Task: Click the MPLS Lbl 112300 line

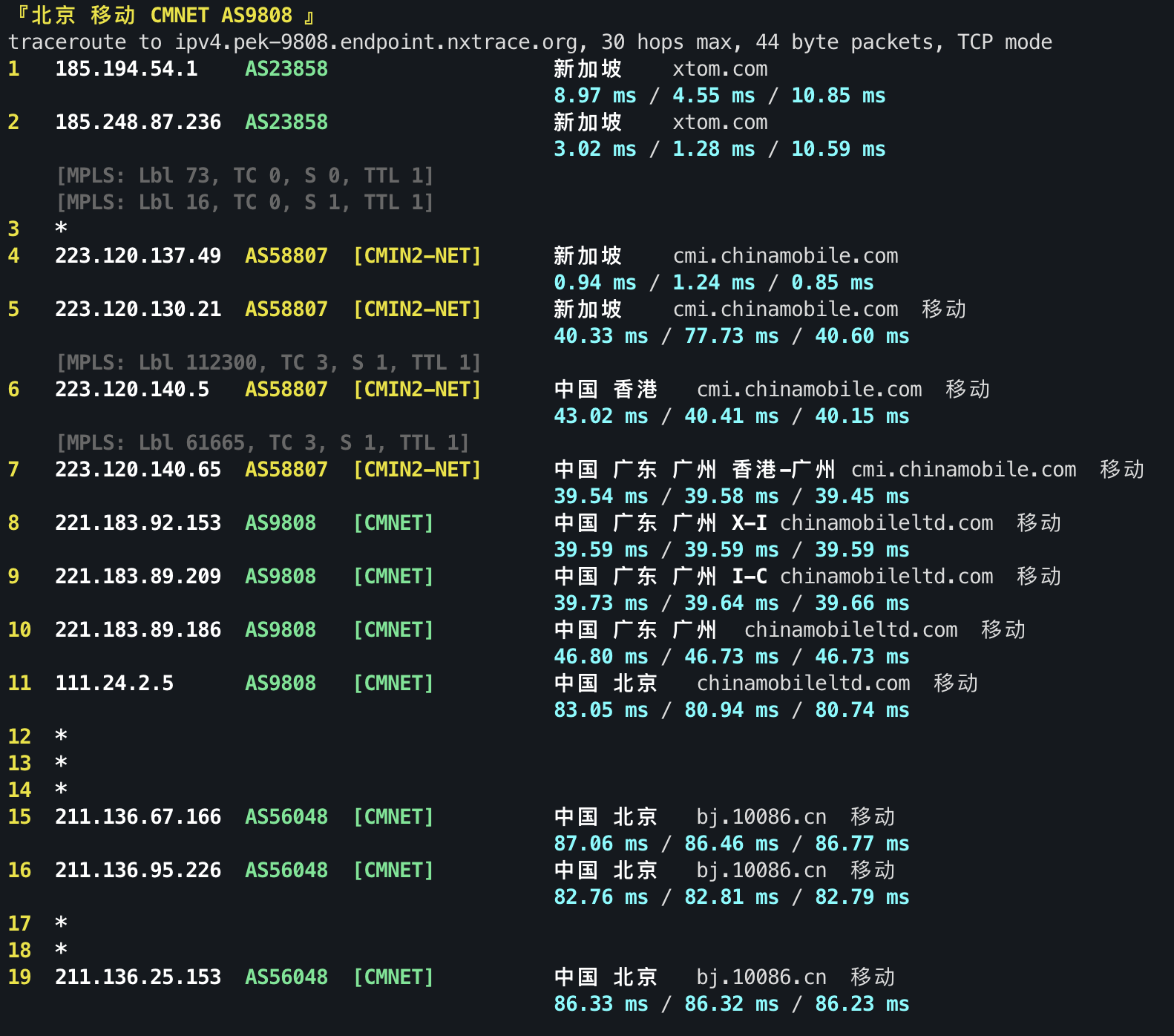Action: [269, 363]
